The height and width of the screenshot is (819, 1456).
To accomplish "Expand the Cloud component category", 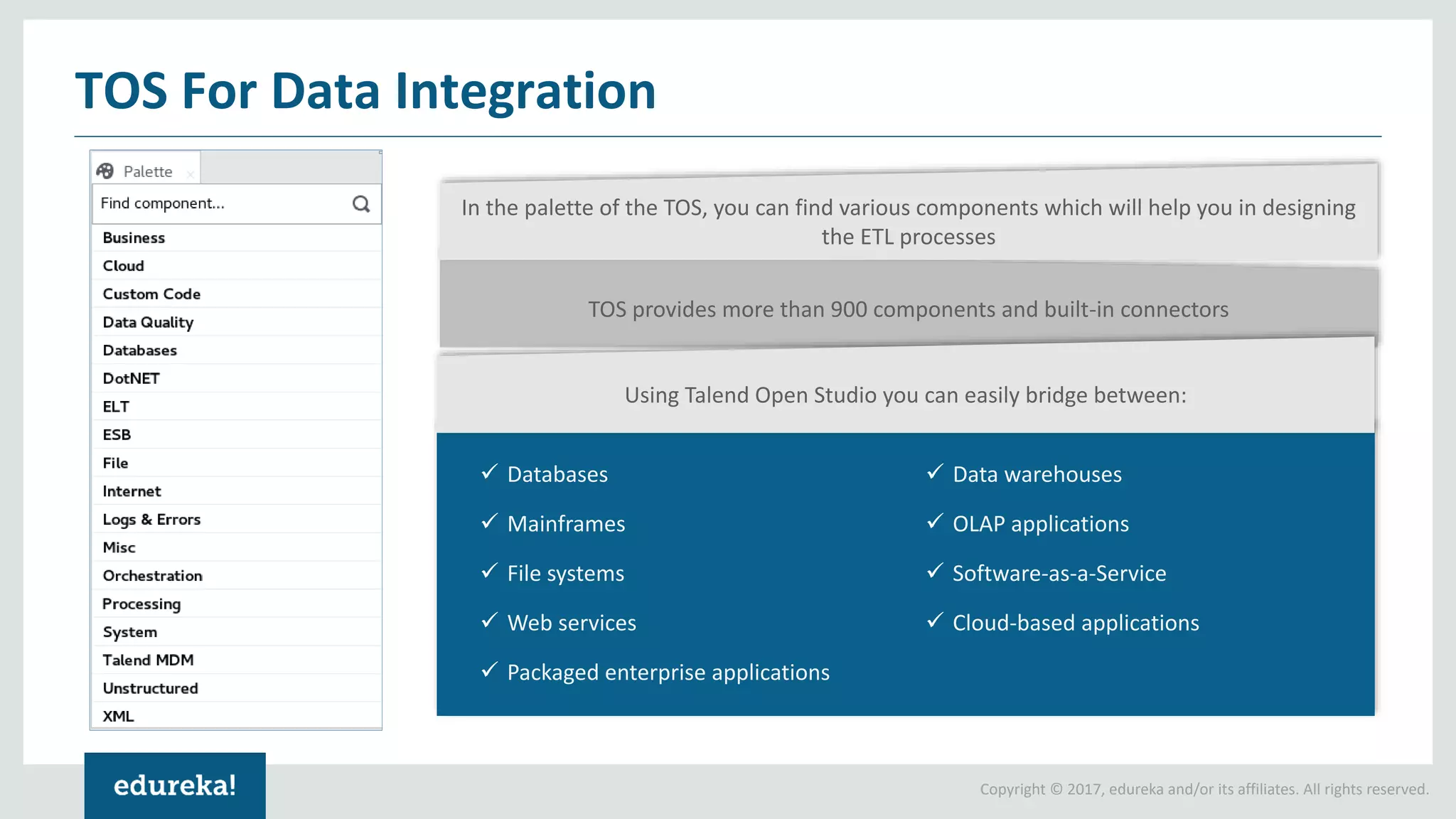I will pos(124,266).
